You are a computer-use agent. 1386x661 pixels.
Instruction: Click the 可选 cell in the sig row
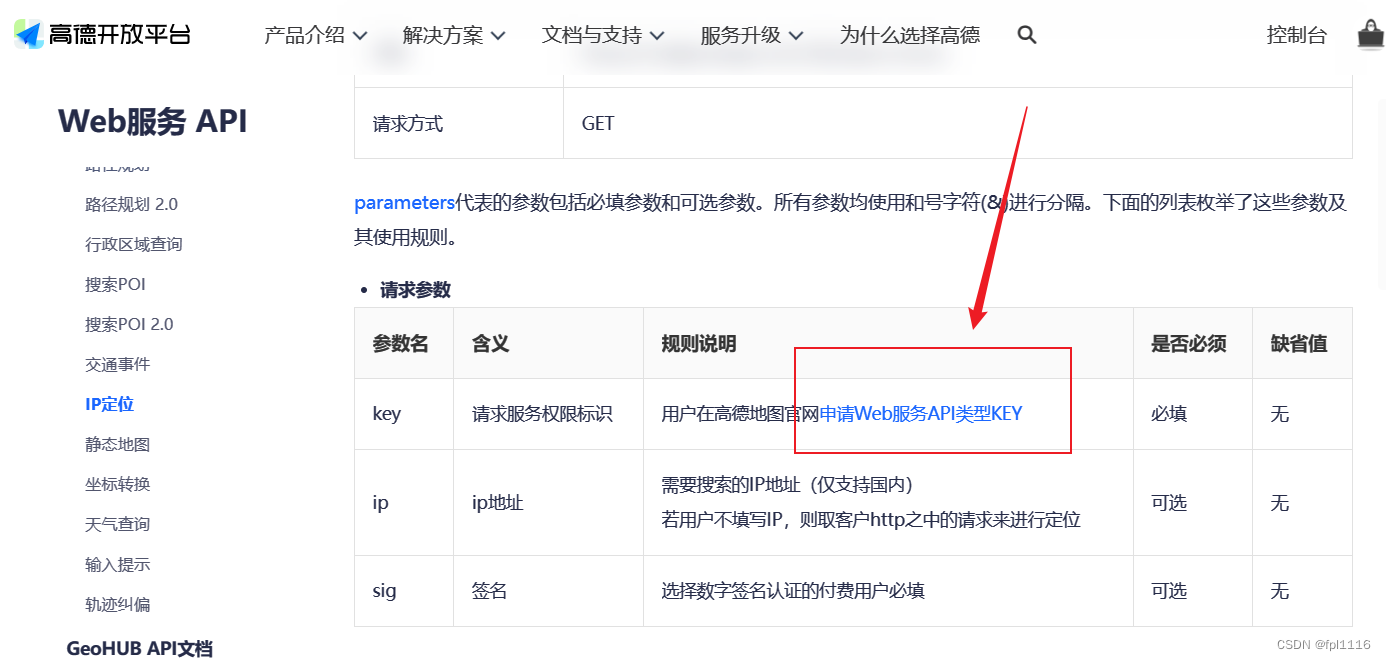pos(1193,591)
